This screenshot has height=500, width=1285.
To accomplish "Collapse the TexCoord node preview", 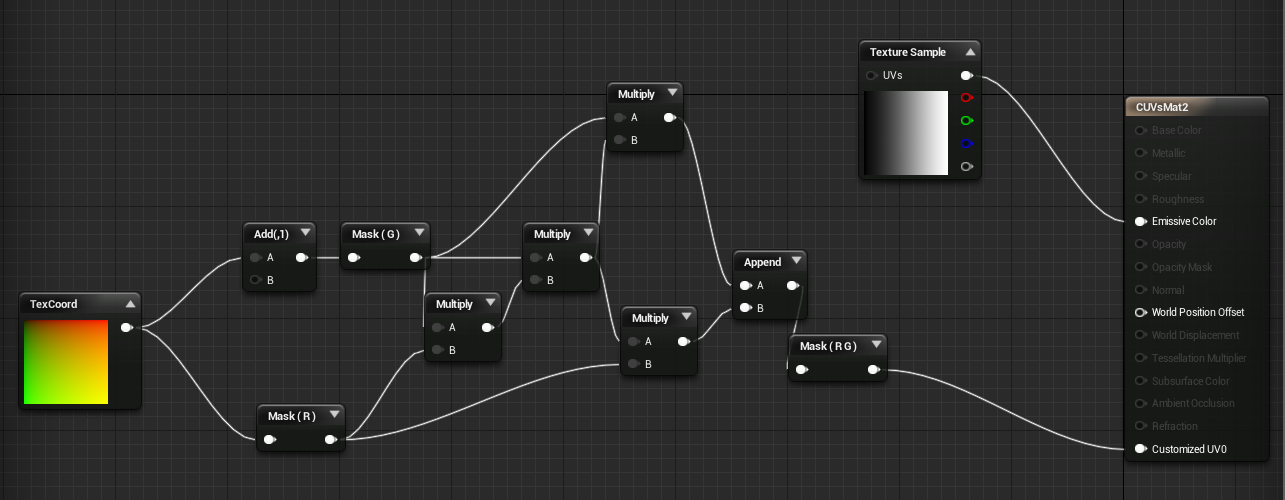I will coord(130,303).
